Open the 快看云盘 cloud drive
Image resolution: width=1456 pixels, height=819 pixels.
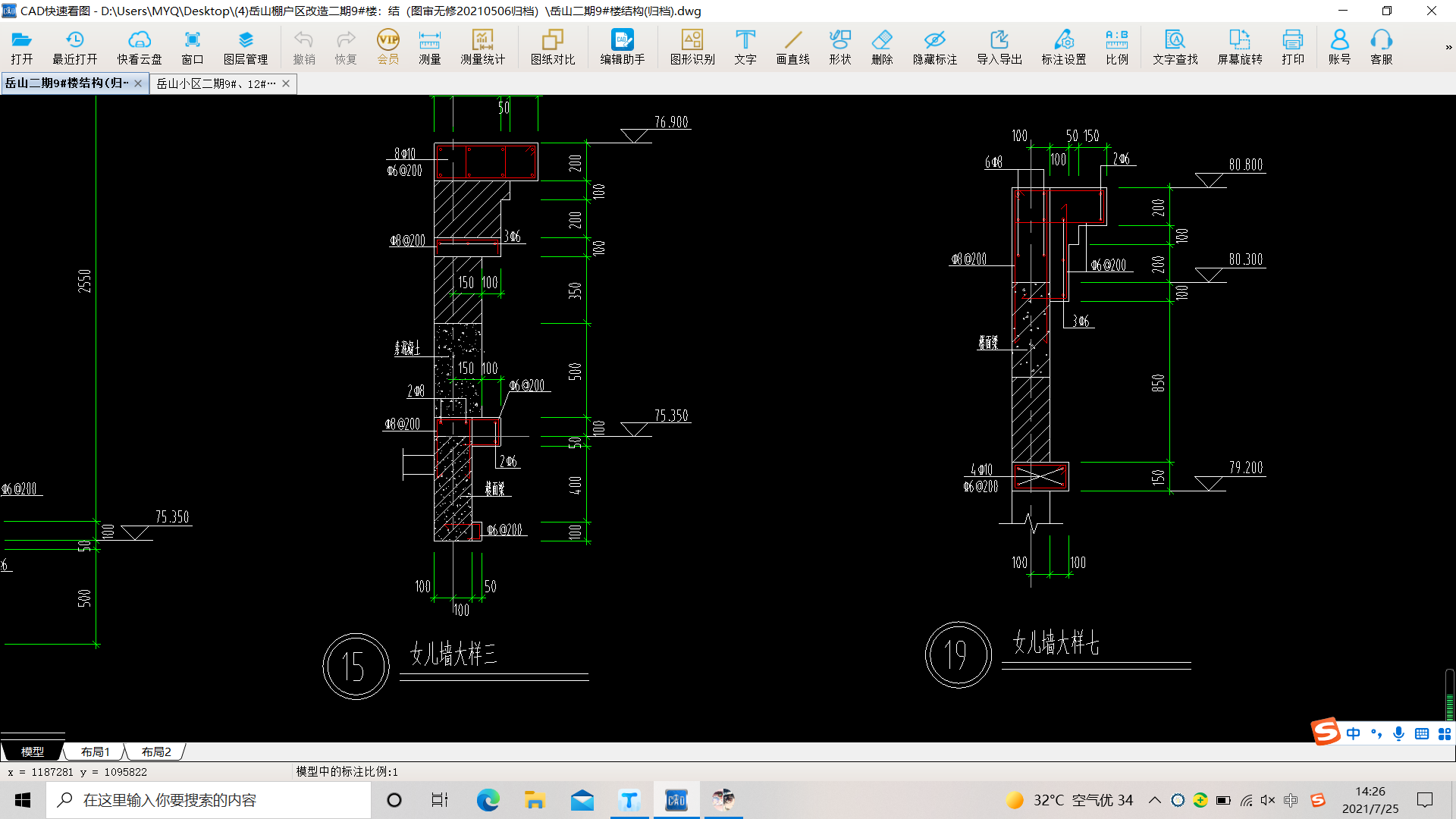coord(140,47)
